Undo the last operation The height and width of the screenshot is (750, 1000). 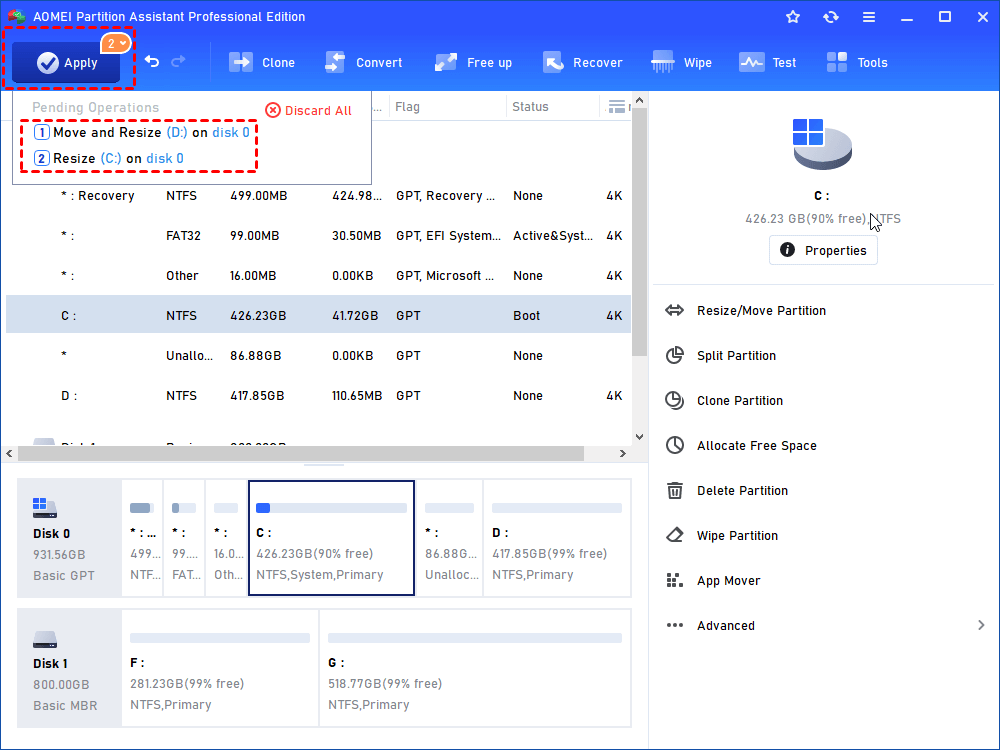coord(152,61)
